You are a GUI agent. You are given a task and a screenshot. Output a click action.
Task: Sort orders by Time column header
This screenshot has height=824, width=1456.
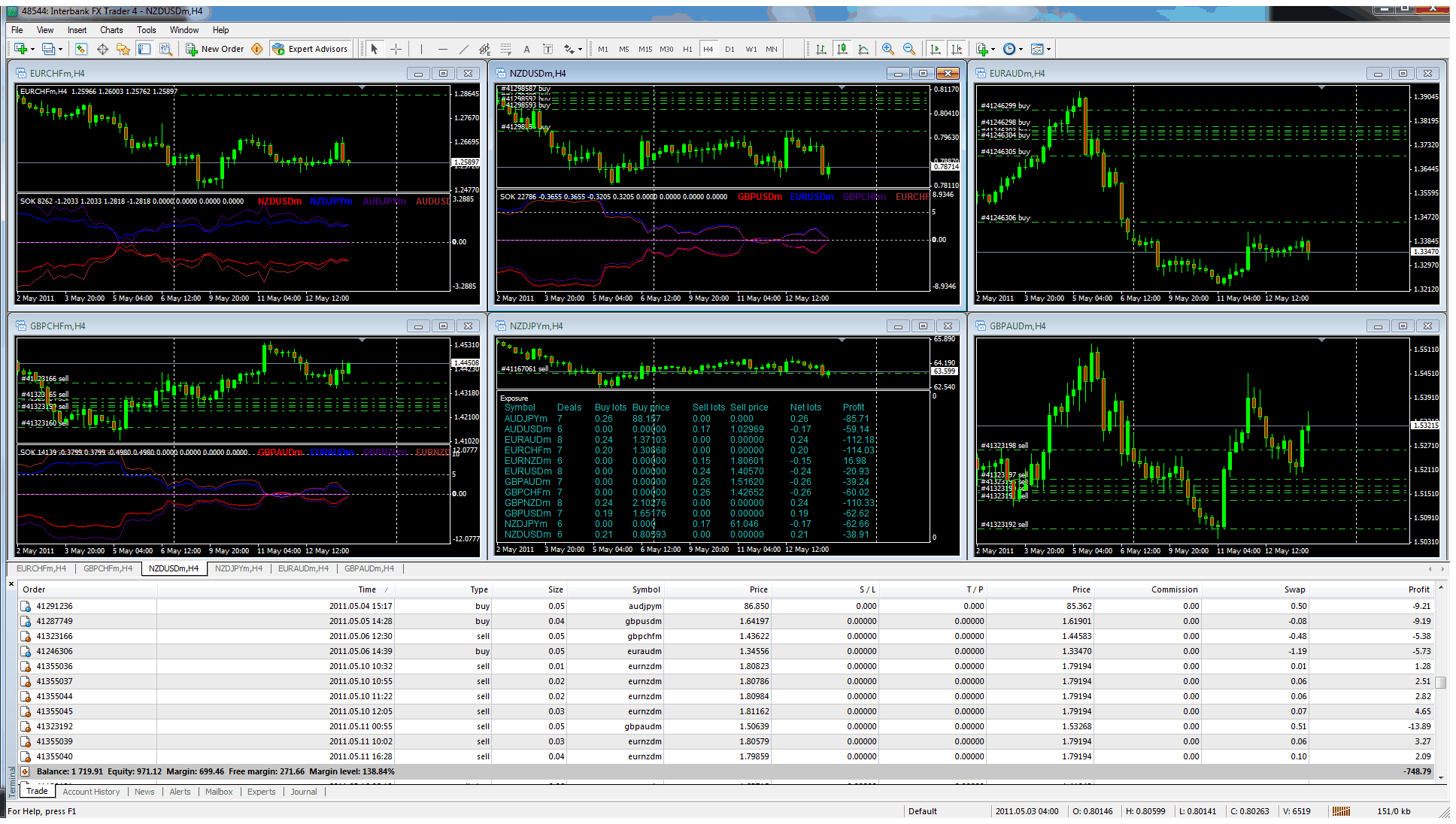coord(275,589)
